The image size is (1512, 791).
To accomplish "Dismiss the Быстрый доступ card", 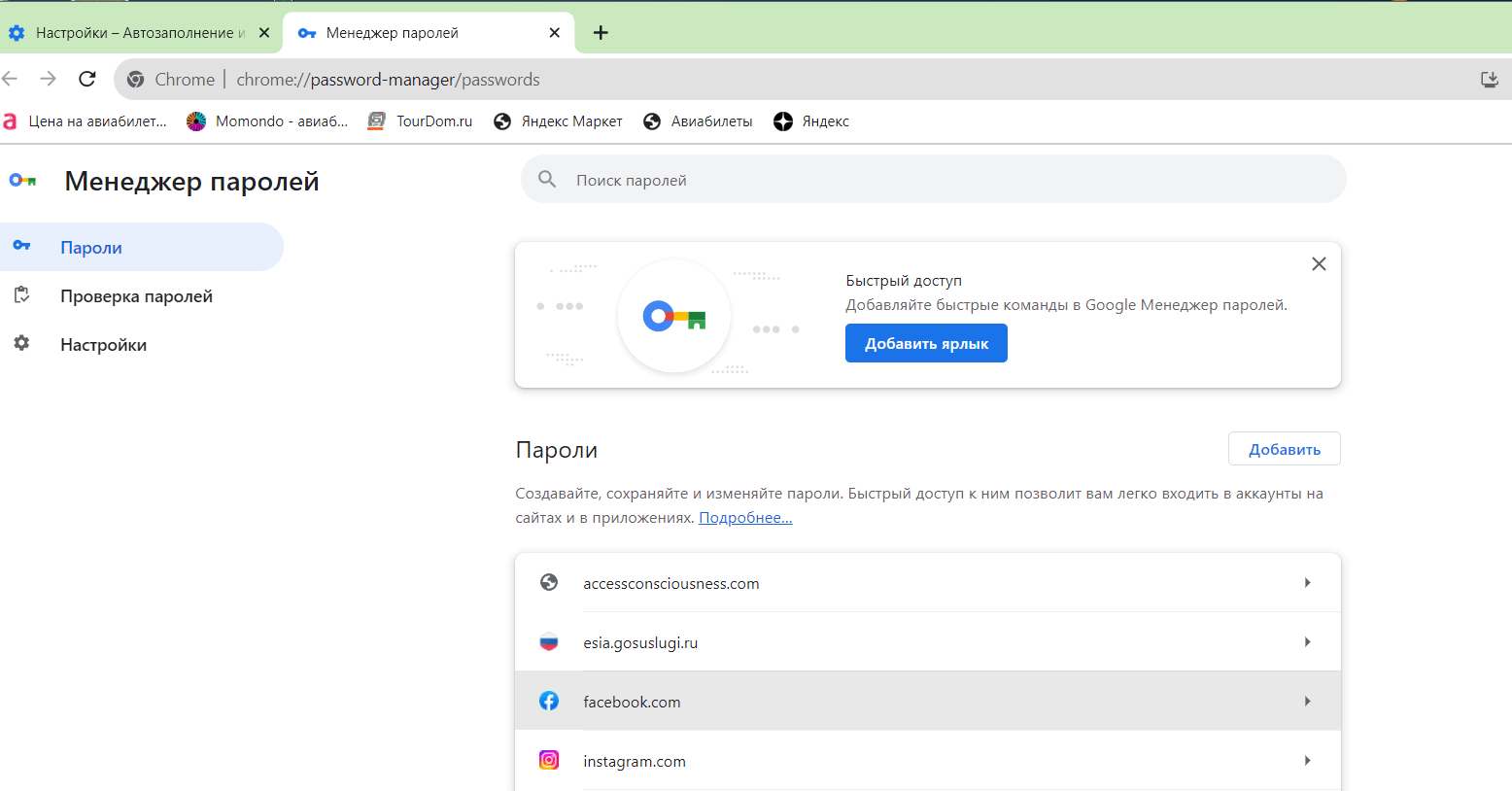I will (1319, 264).
